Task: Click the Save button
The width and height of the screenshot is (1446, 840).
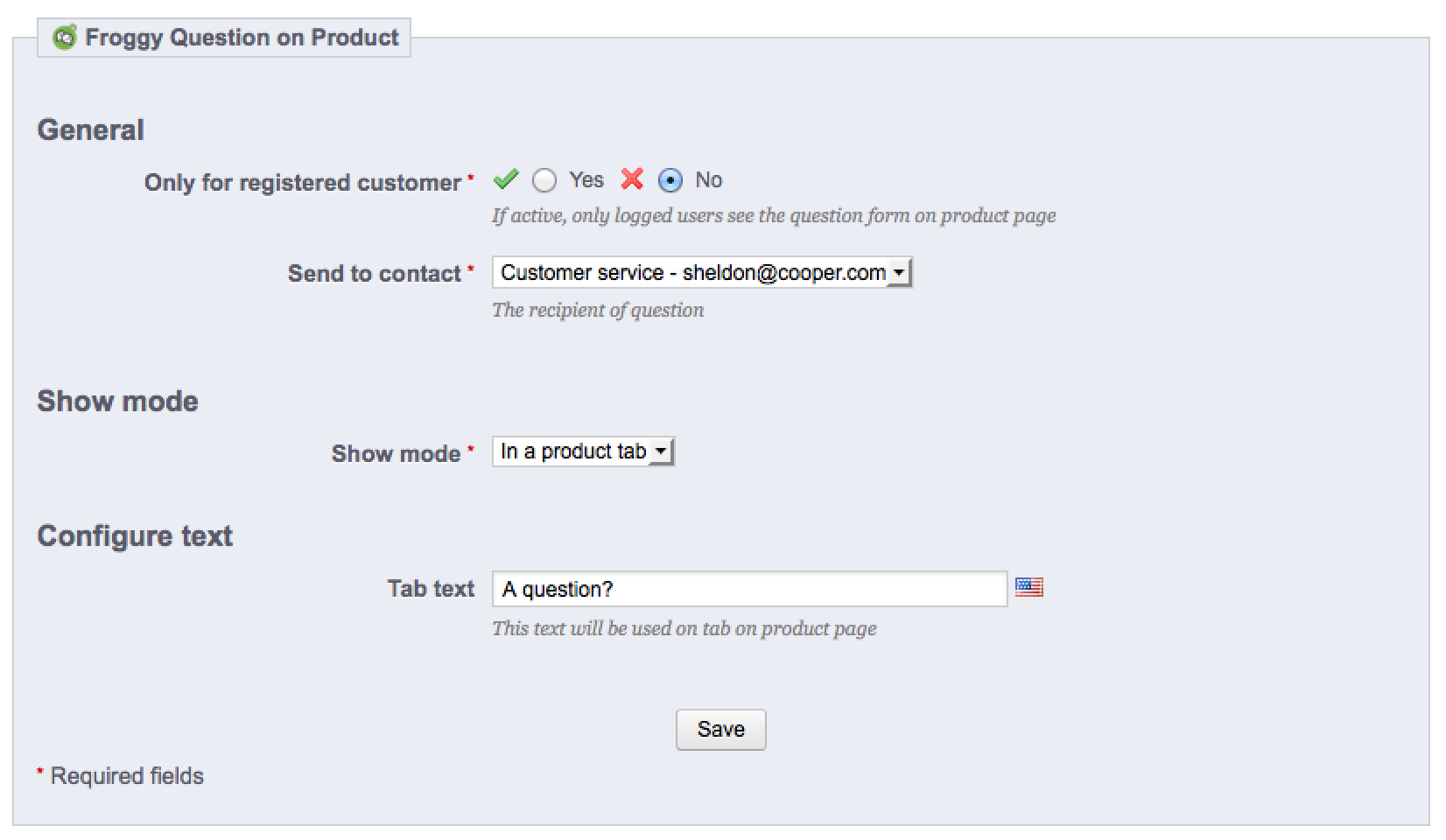Action: [721, 730]
